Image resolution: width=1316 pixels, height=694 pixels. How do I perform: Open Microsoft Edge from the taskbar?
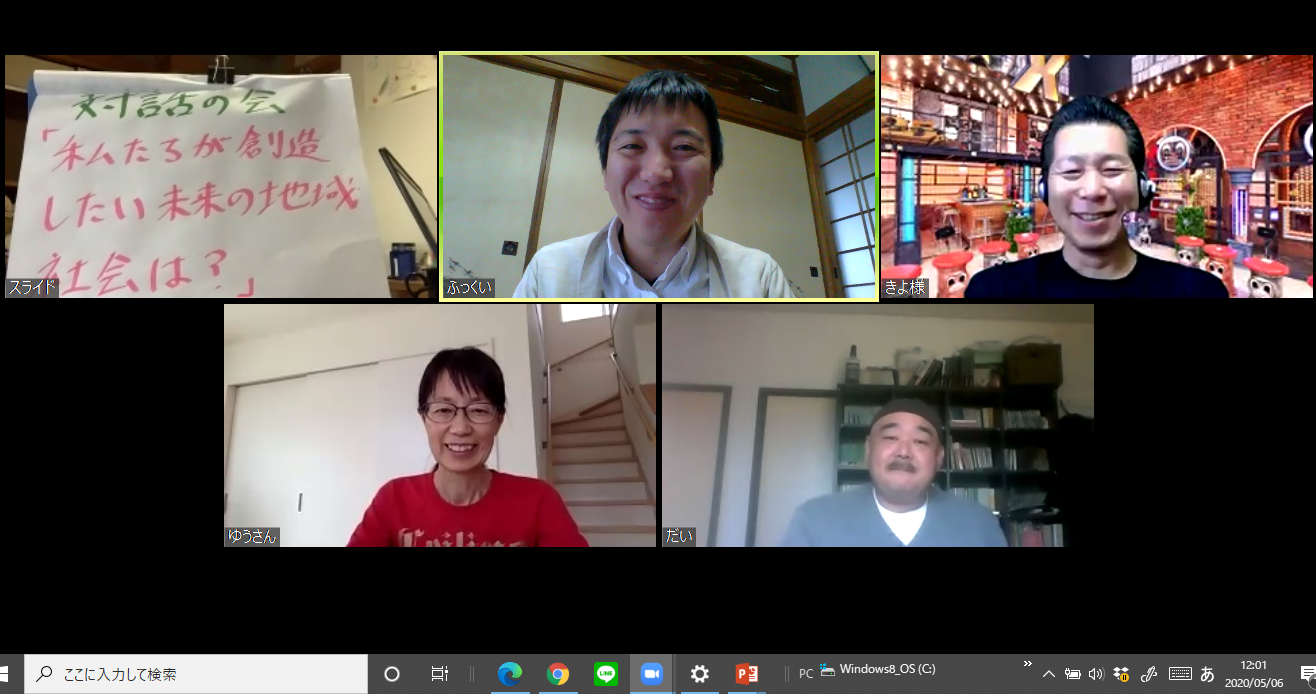pos(510,674)
